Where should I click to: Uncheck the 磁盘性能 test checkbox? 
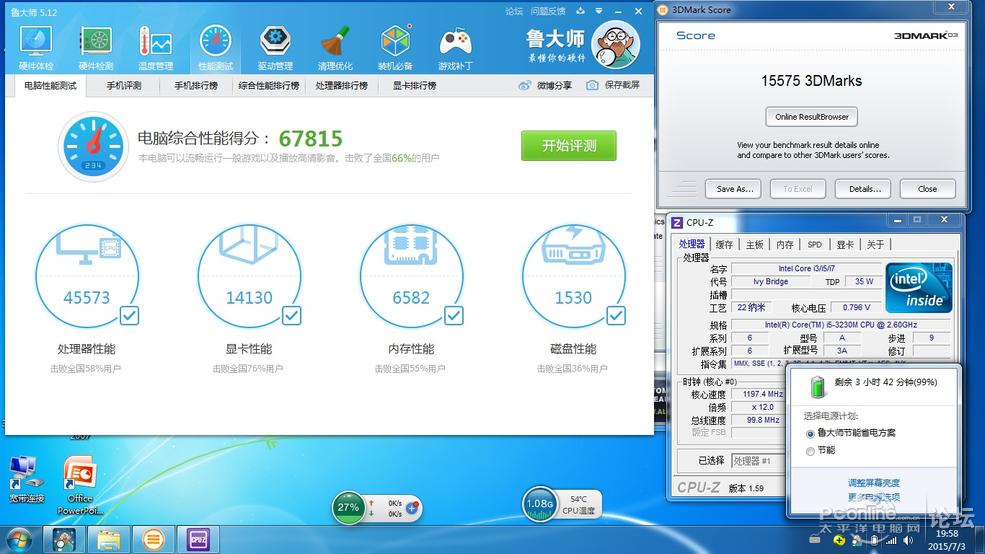click(x=616, y=315)
